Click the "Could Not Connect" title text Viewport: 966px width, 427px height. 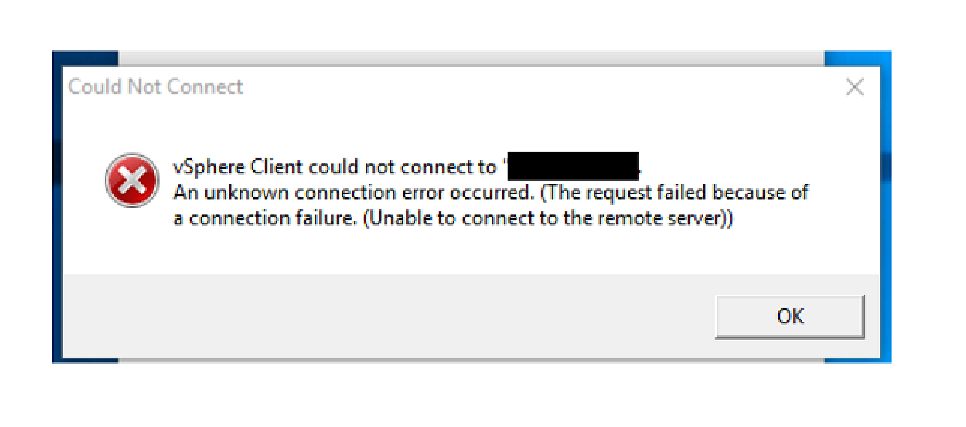click(x=155, y=87)
